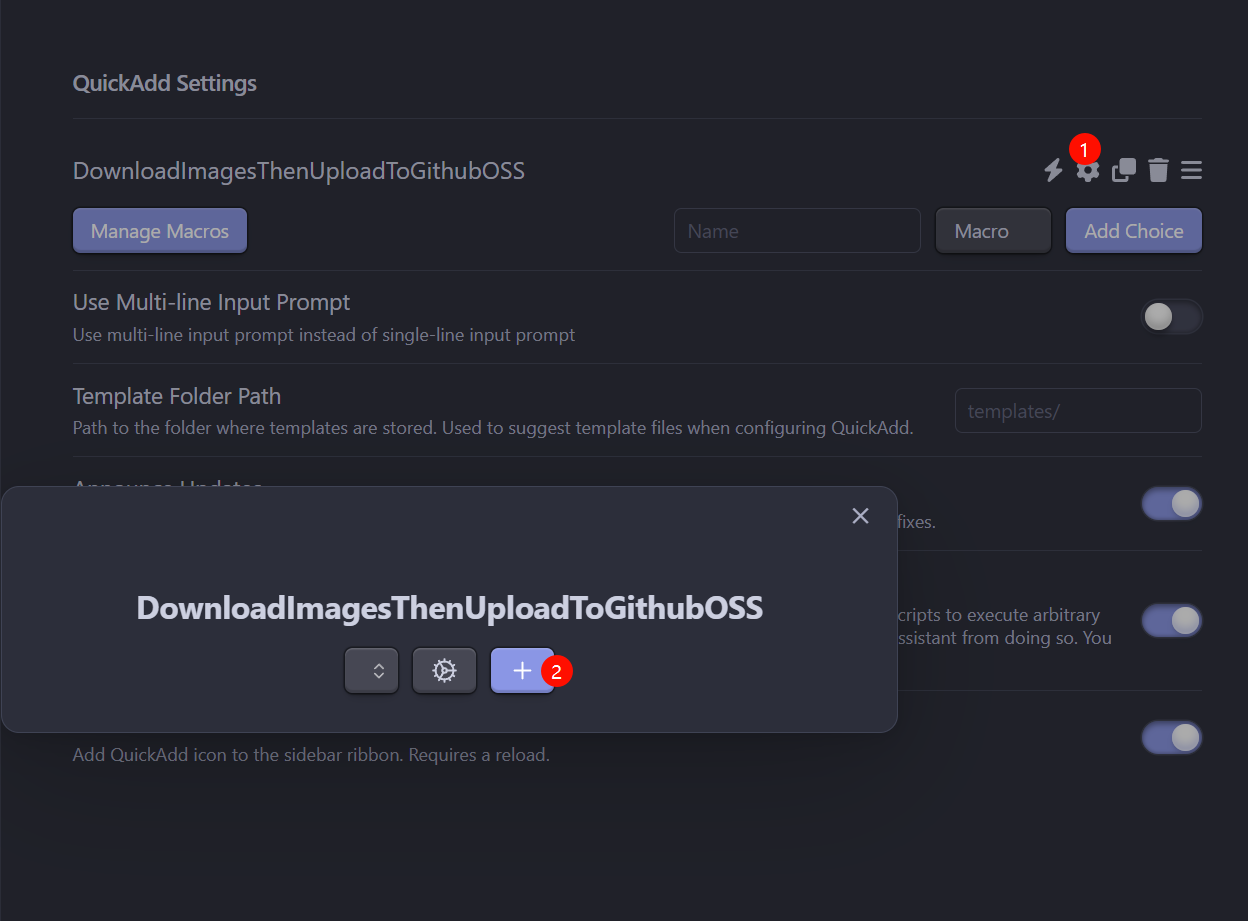Click the lightning bolt command icon
The width and height of the screenshot is (1248, 921).
[1053, 171]
